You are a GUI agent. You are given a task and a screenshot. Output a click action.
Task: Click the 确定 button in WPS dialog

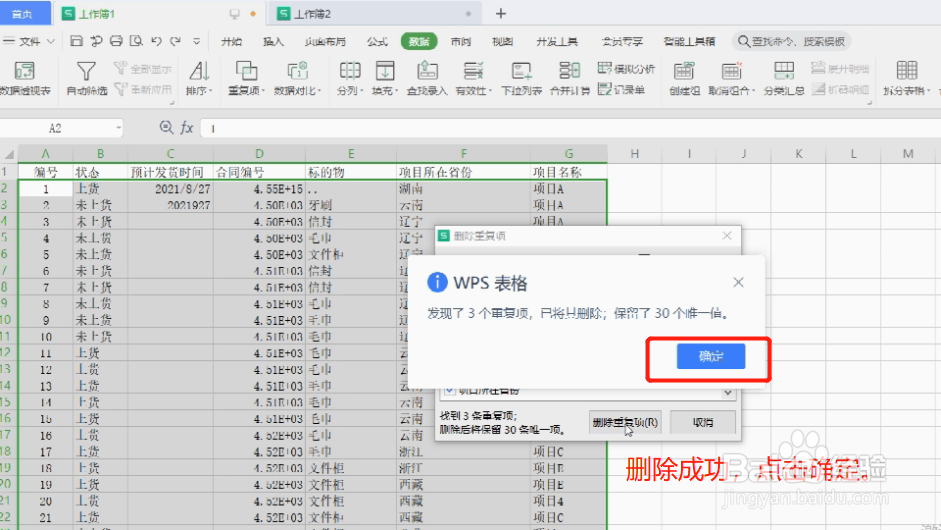(x=711, y=357)
